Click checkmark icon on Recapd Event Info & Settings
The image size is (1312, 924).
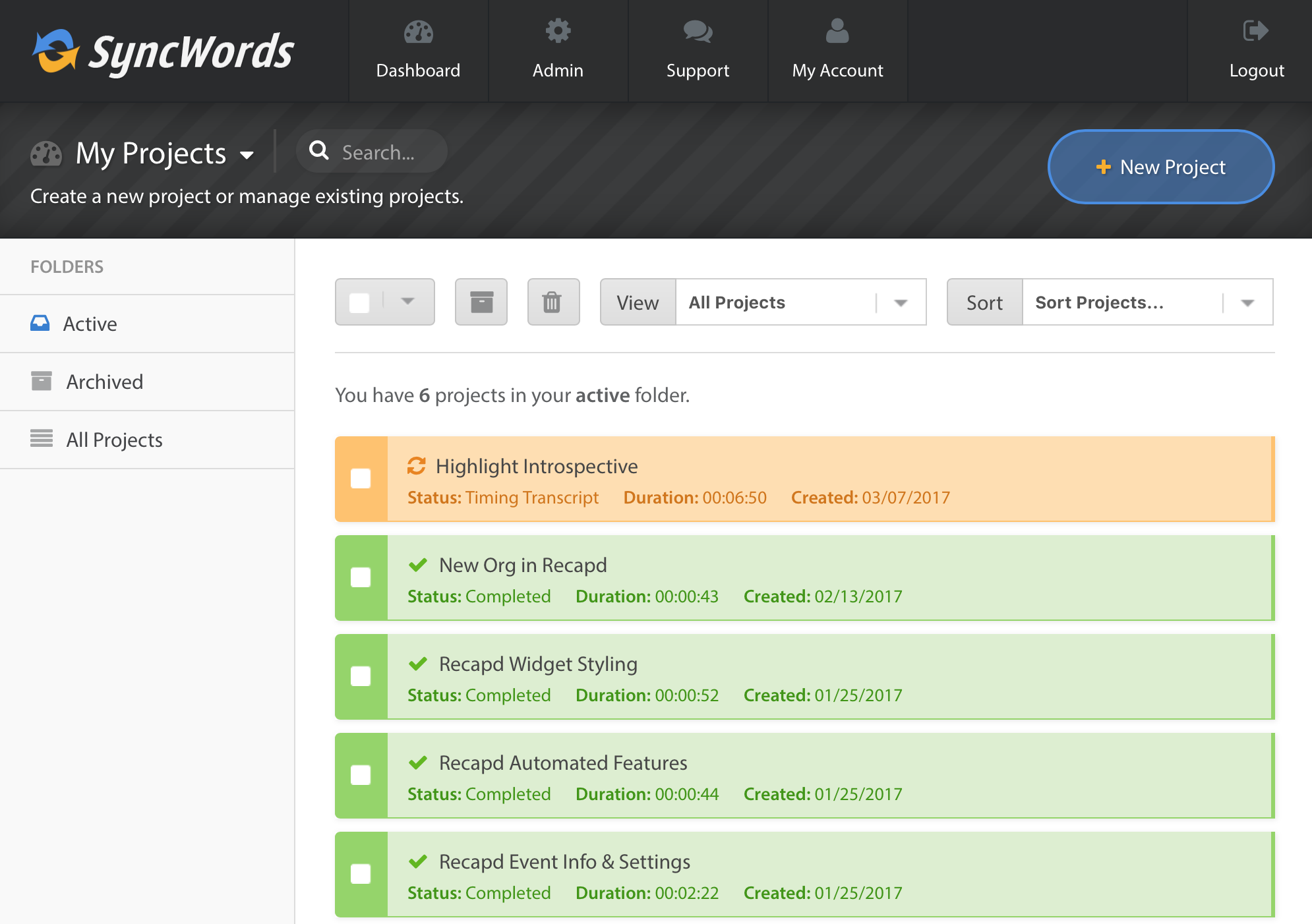[418, 861]
